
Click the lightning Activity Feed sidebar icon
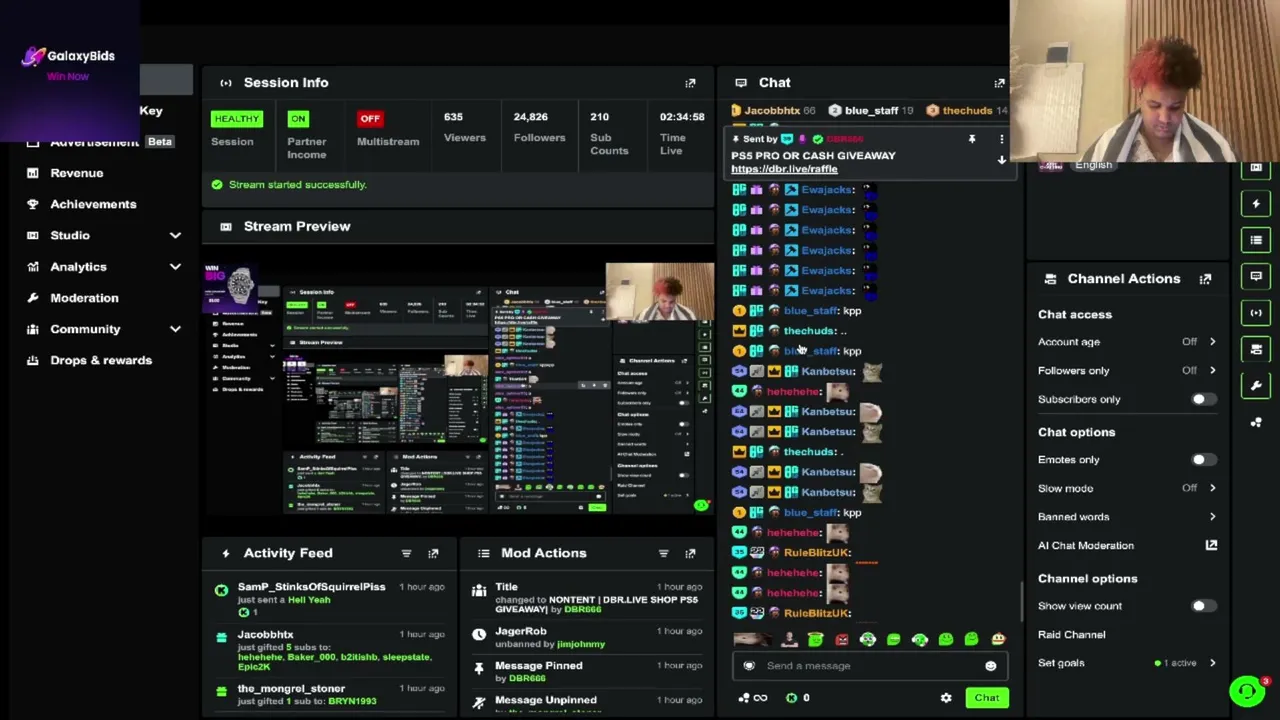(1256, 204)
